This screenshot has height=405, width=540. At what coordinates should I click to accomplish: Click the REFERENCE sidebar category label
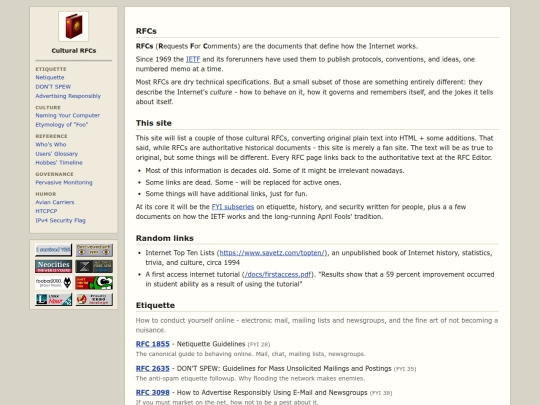pyautogui.click(x=51, y=136)
